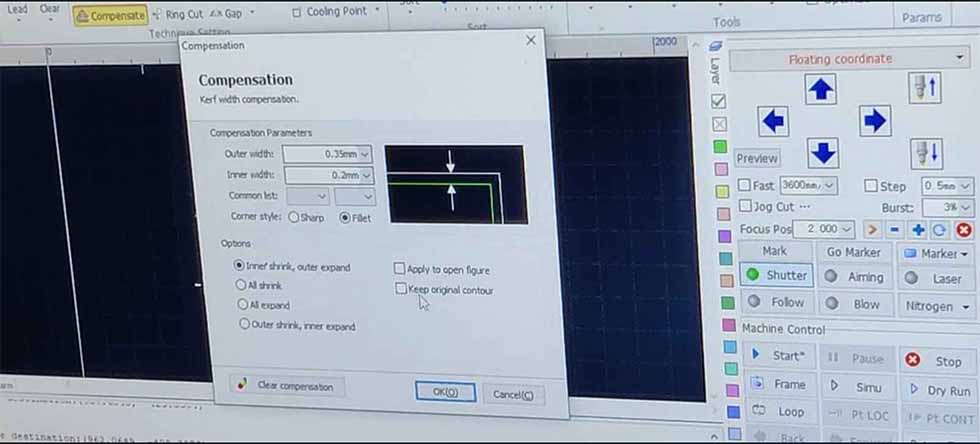Viewport: 980px width, 444px height.
Task: Raise the cutting head Z axis up
Action: (x=925, y=88)
